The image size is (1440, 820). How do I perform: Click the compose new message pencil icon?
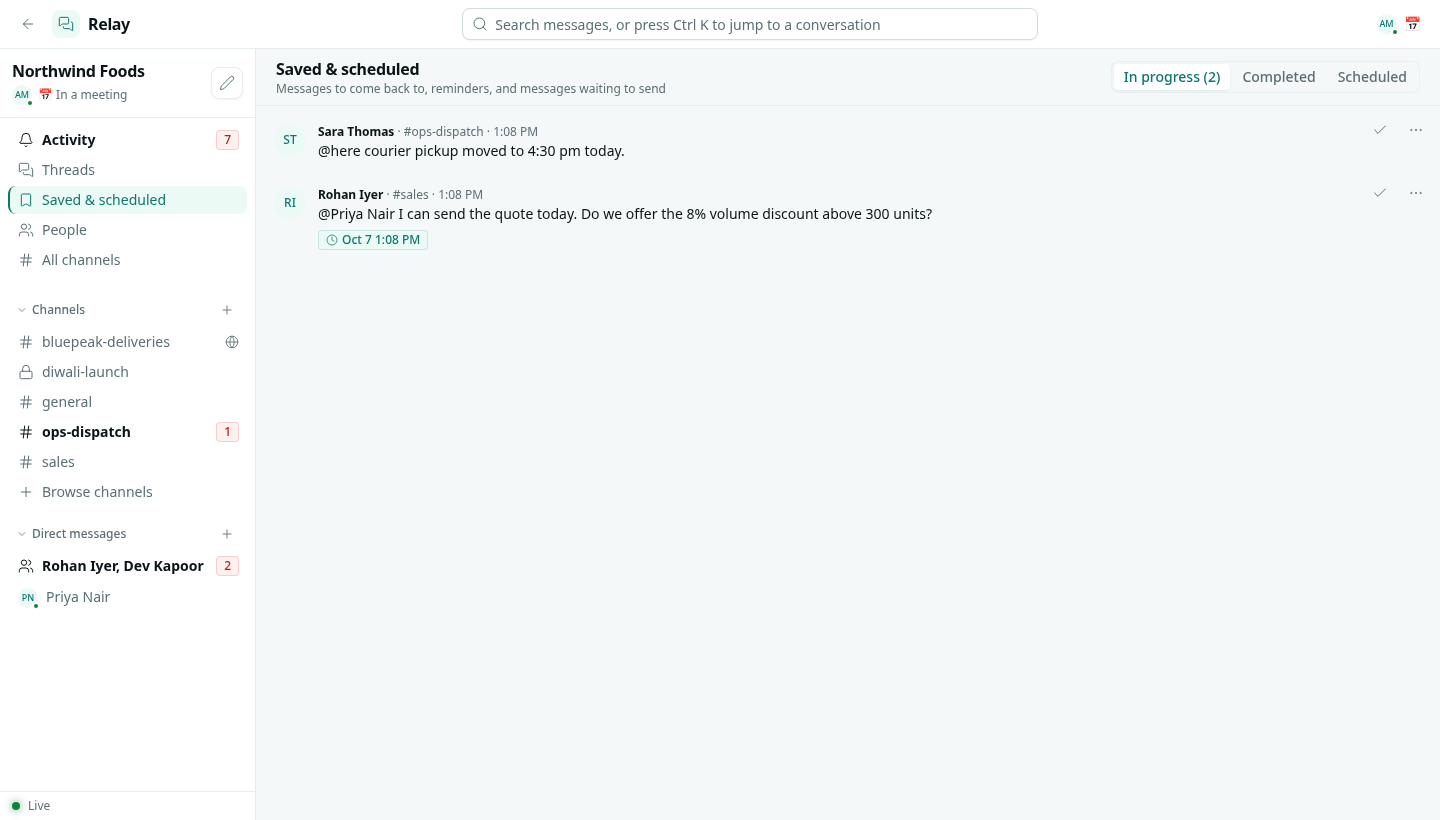click(227, 83)
